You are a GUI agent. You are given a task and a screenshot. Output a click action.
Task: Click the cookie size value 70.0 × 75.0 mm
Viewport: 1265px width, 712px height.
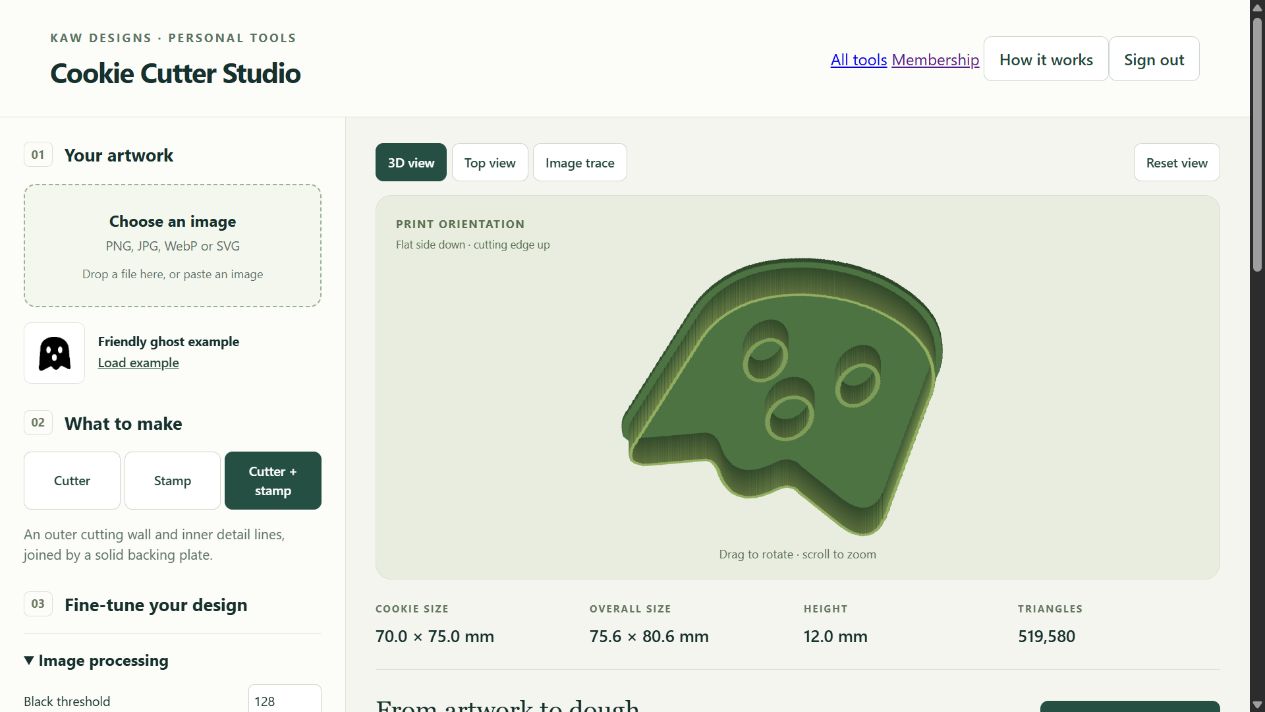click(435, 636)
